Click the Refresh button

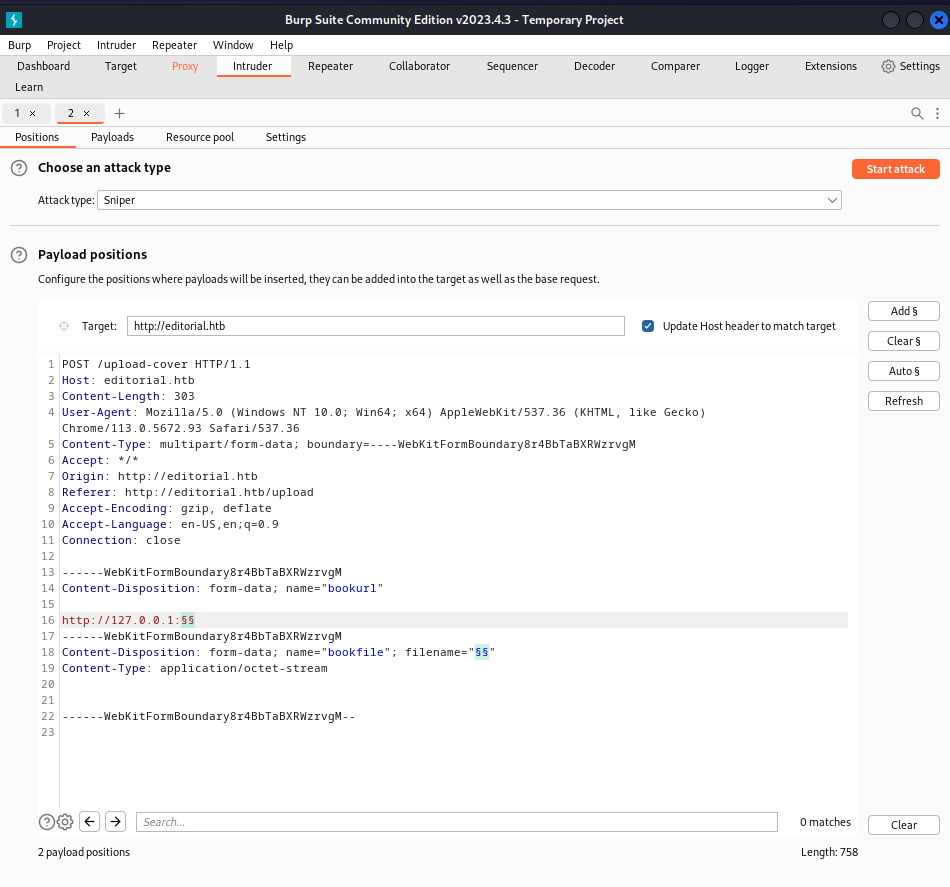tap(904, 401)
